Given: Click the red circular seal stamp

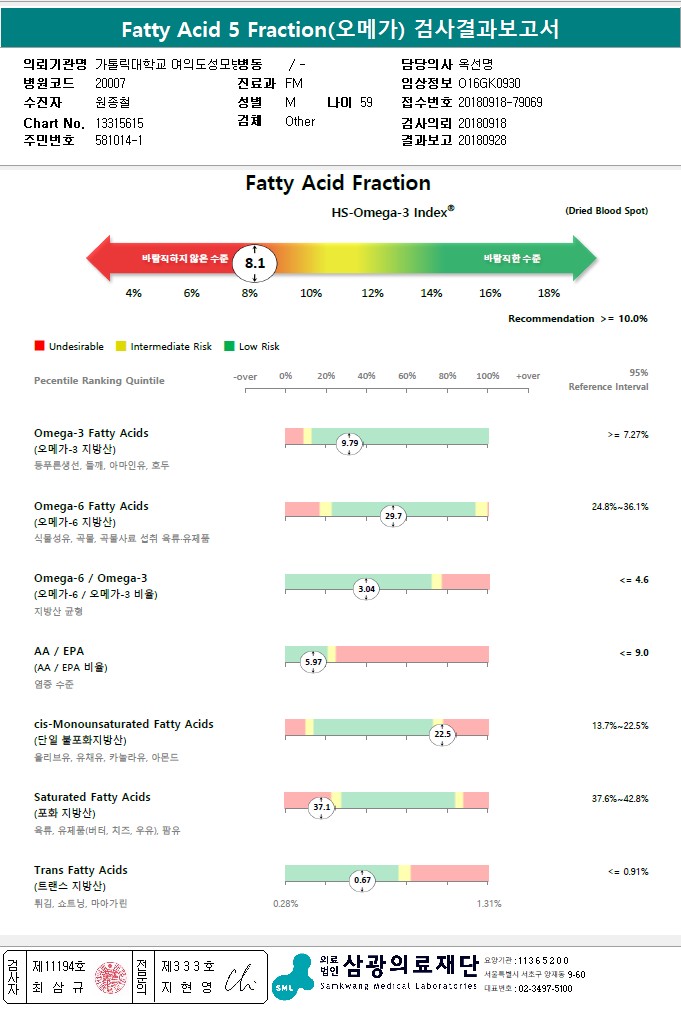Looking at the screenshot, I should pos(111,978).
